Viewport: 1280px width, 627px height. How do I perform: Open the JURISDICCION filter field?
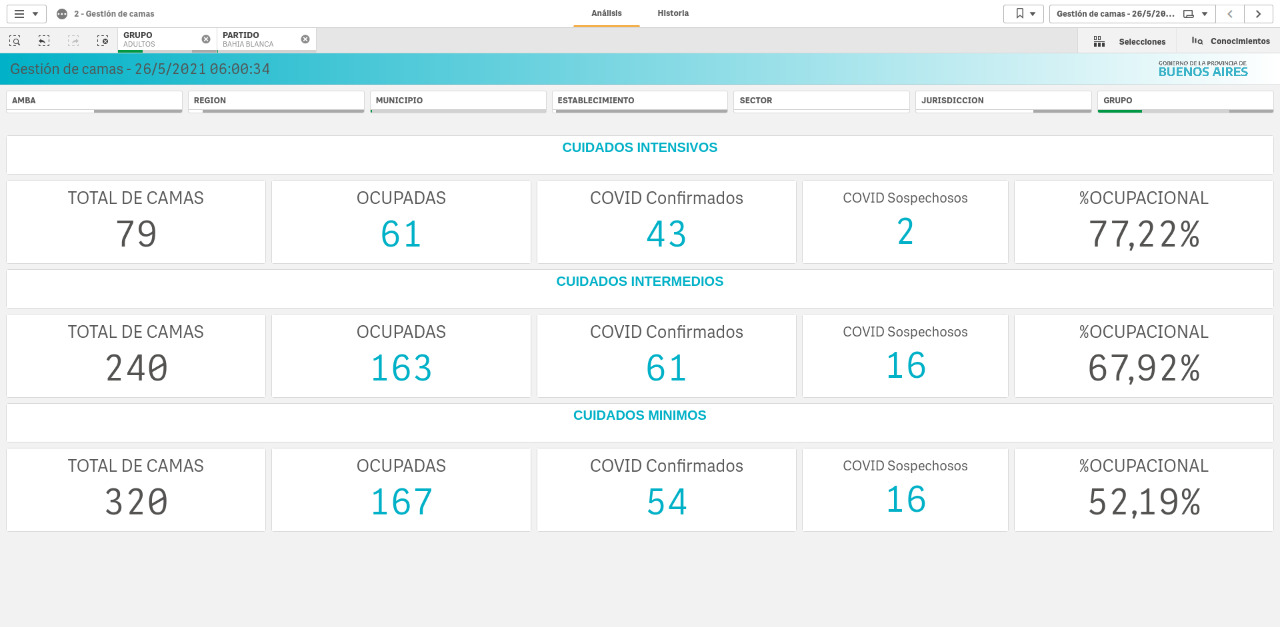[x=1003, y=101]
